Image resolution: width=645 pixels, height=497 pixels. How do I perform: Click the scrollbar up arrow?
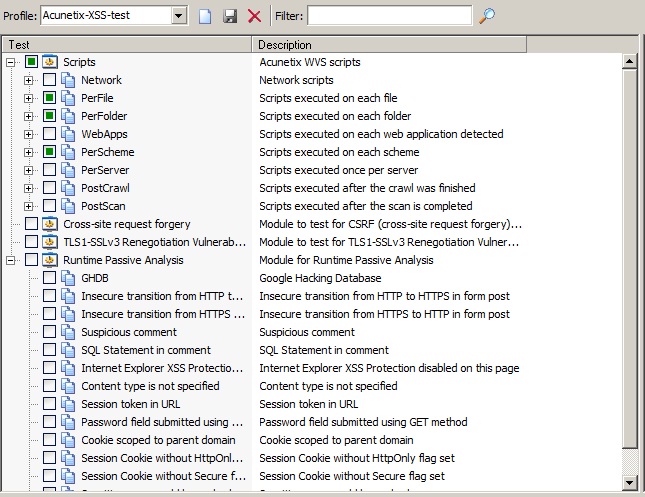coord(629,62)
